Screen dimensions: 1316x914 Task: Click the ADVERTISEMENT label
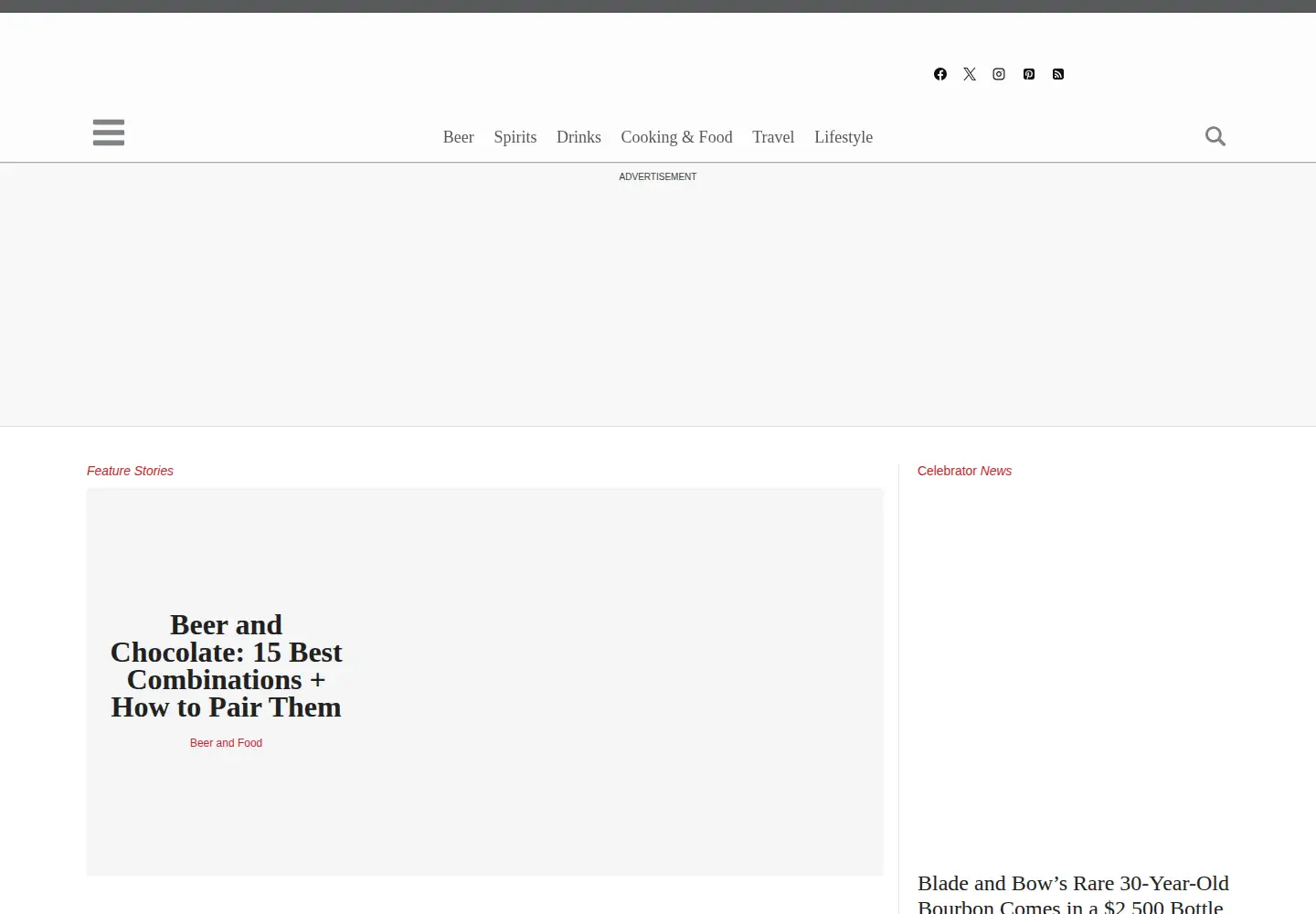658,176
